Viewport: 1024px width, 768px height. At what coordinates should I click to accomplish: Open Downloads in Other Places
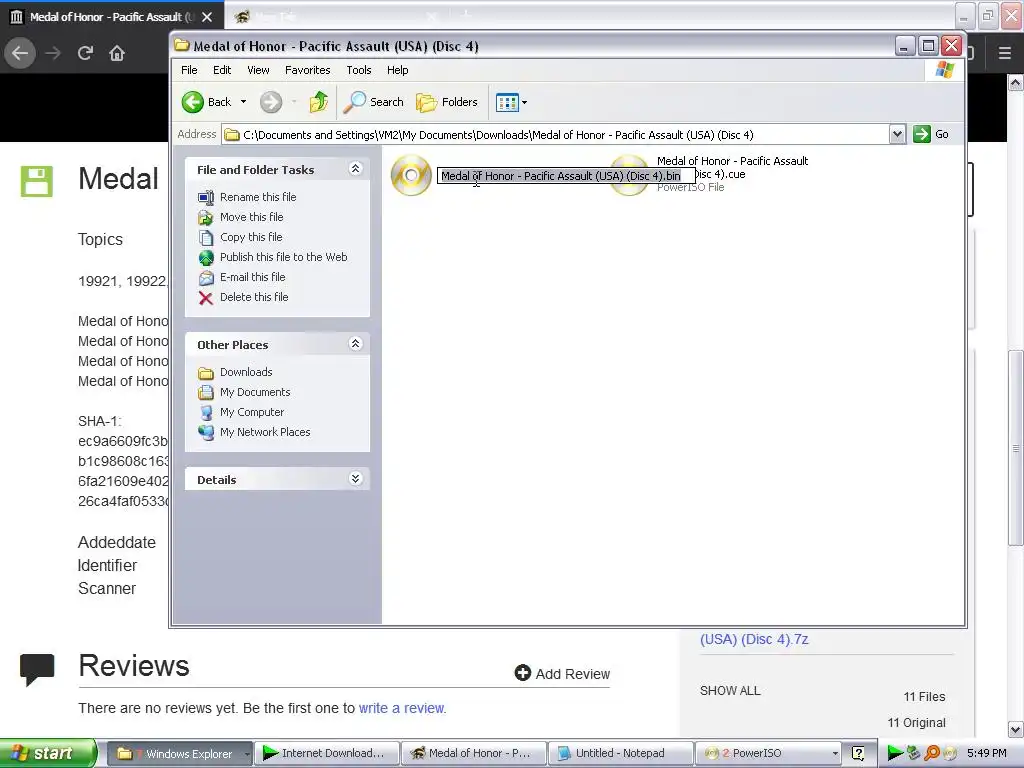point(246,372)
